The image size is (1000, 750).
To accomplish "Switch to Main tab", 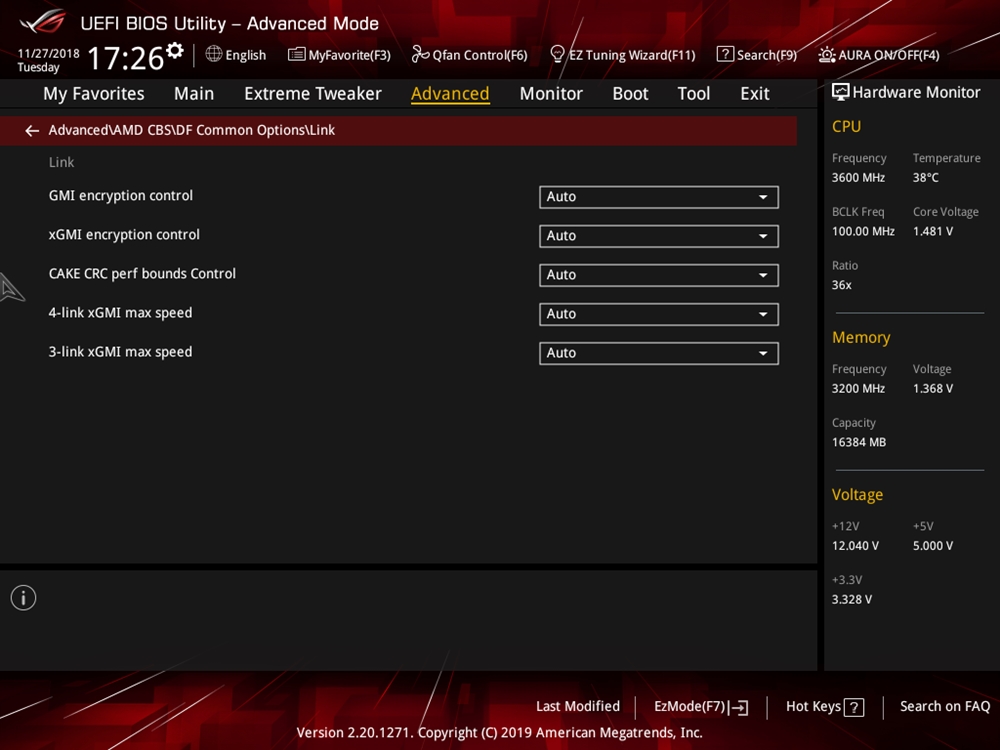I will coord(194,94).
